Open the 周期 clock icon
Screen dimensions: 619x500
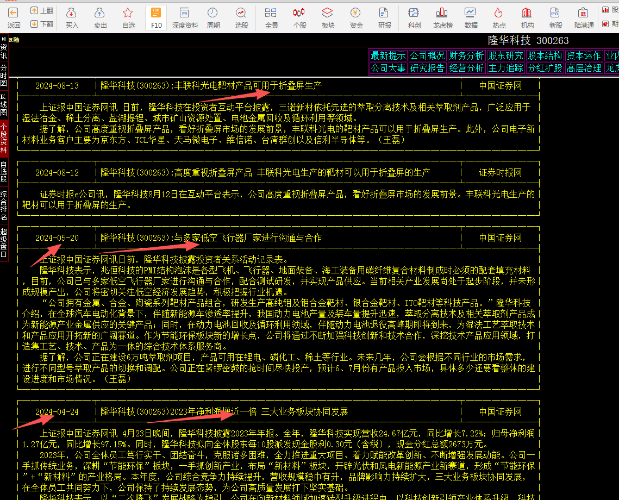coord(213,13)
